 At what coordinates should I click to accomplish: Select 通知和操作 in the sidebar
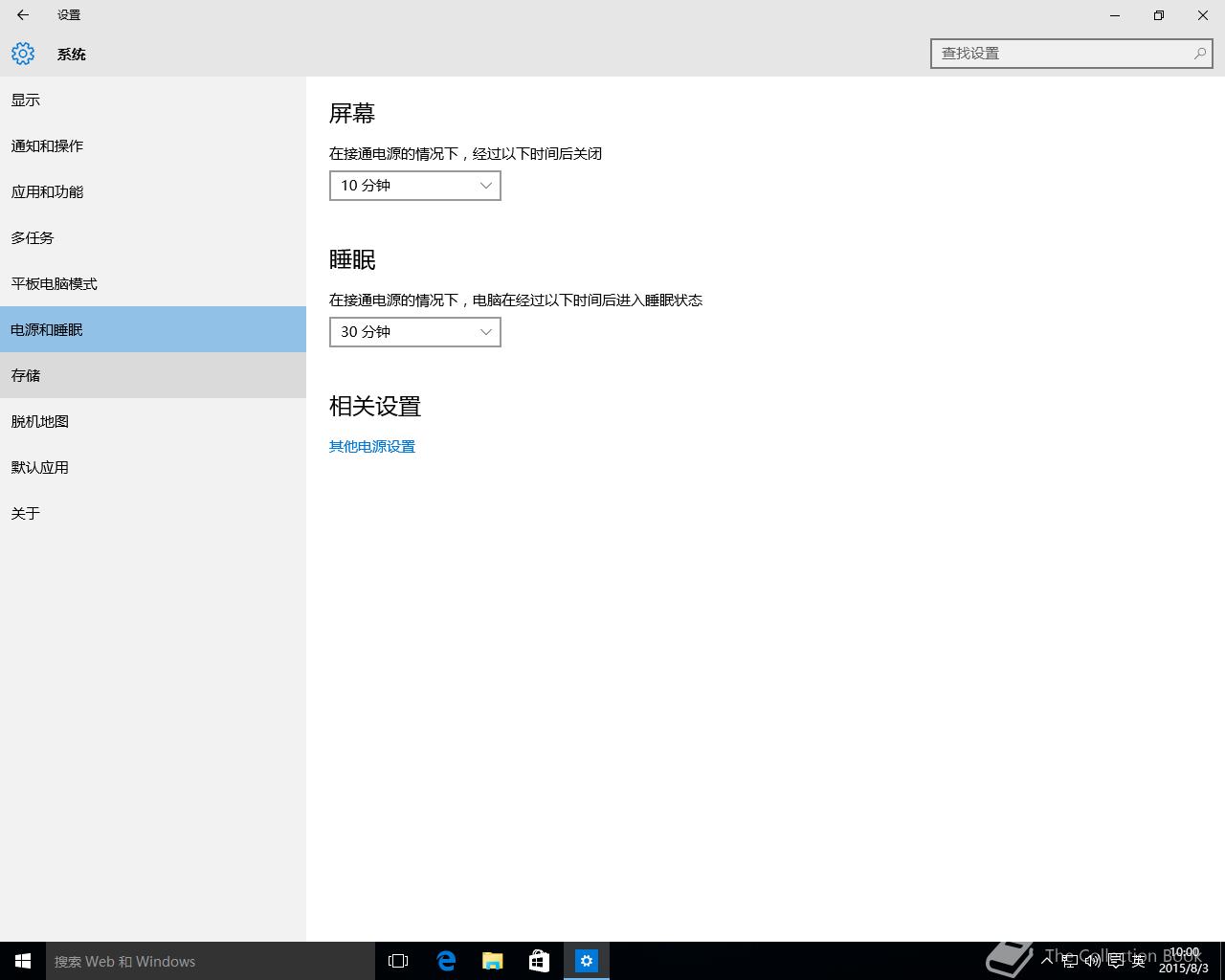(x=153, y=145)
